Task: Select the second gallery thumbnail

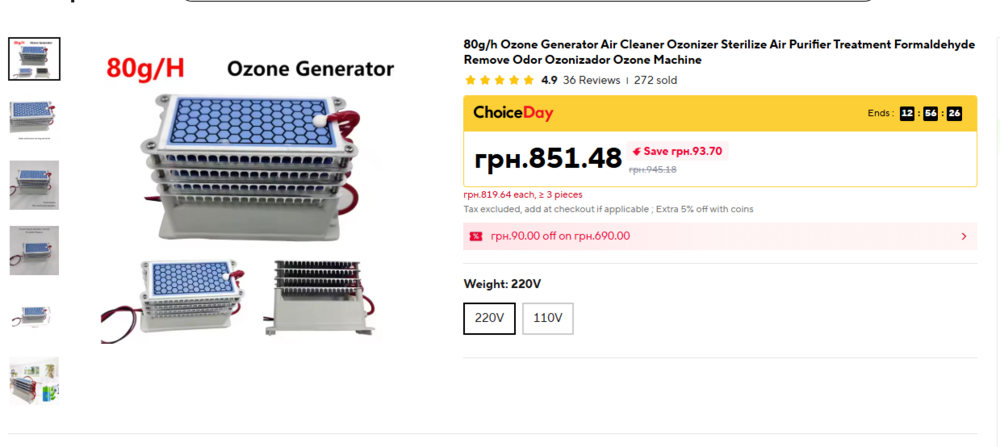Action: pos(34,120)
